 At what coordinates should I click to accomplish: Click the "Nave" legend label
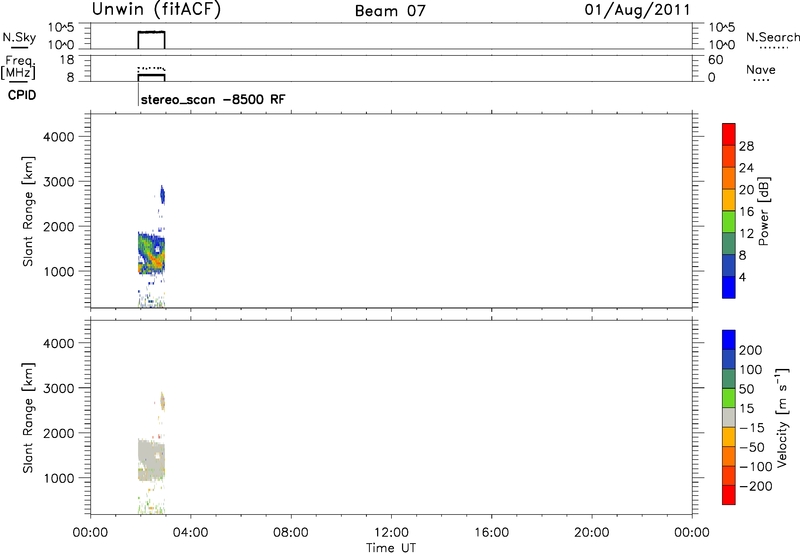(761, 69)
